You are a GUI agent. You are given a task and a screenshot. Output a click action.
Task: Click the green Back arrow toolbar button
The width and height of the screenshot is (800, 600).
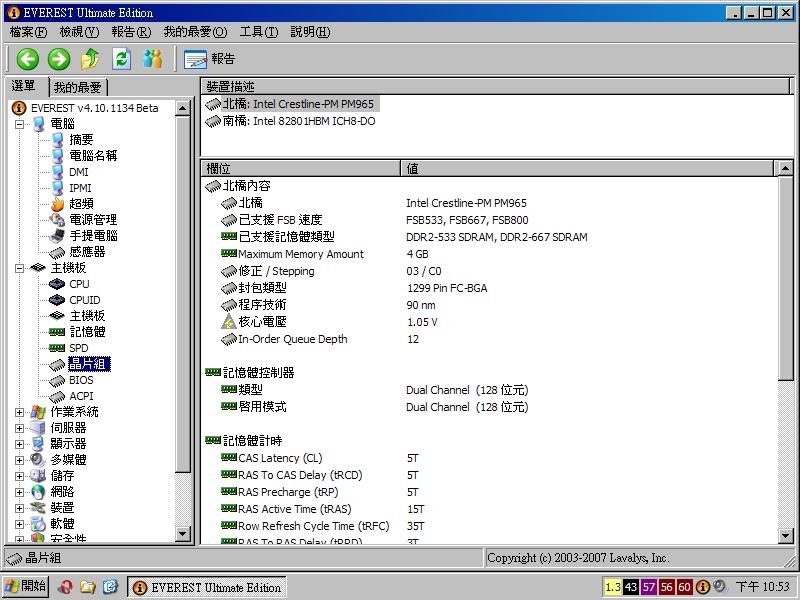[28, 59]
